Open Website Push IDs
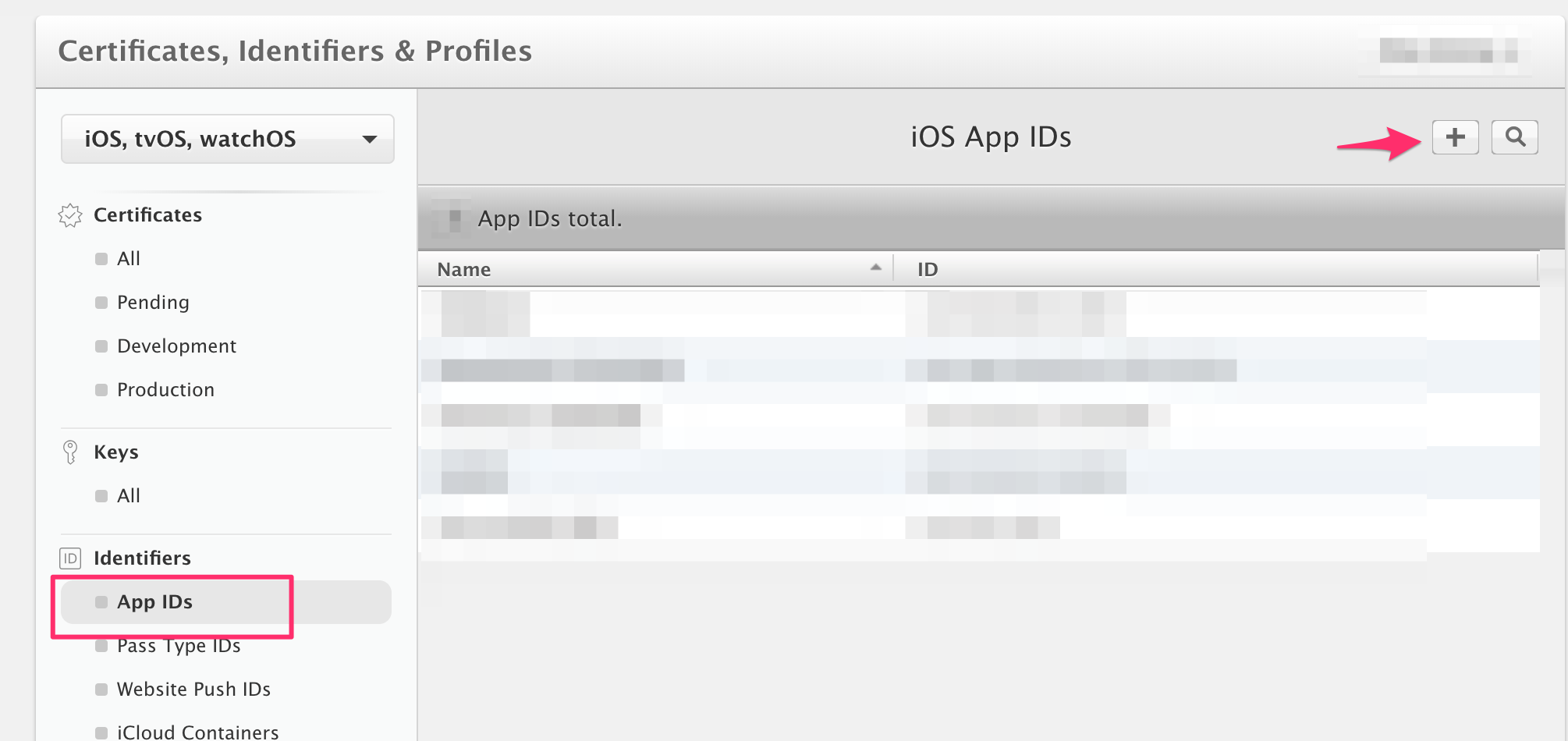 point(193,690)
